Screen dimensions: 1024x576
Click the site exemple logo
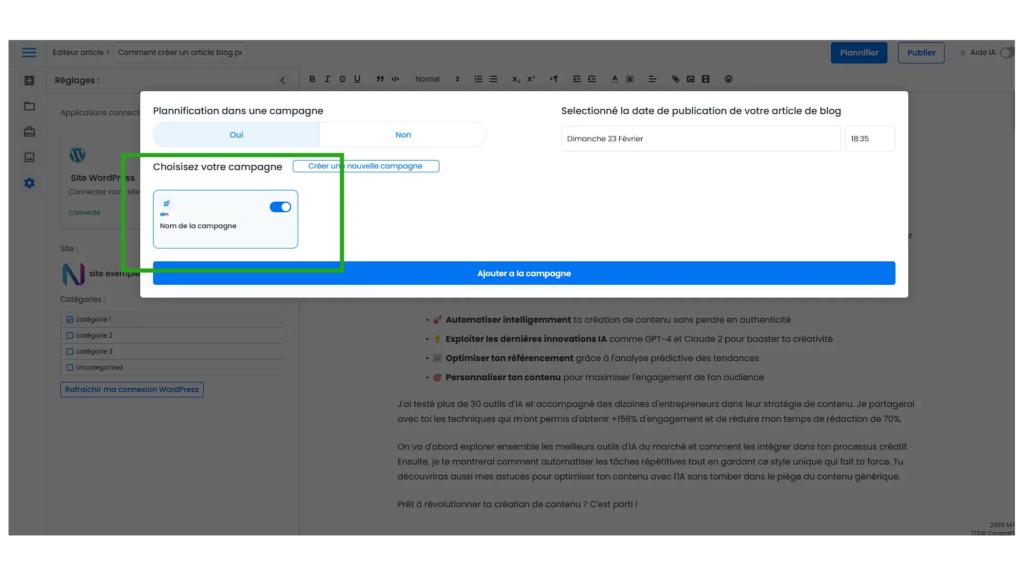pos(73,274)
